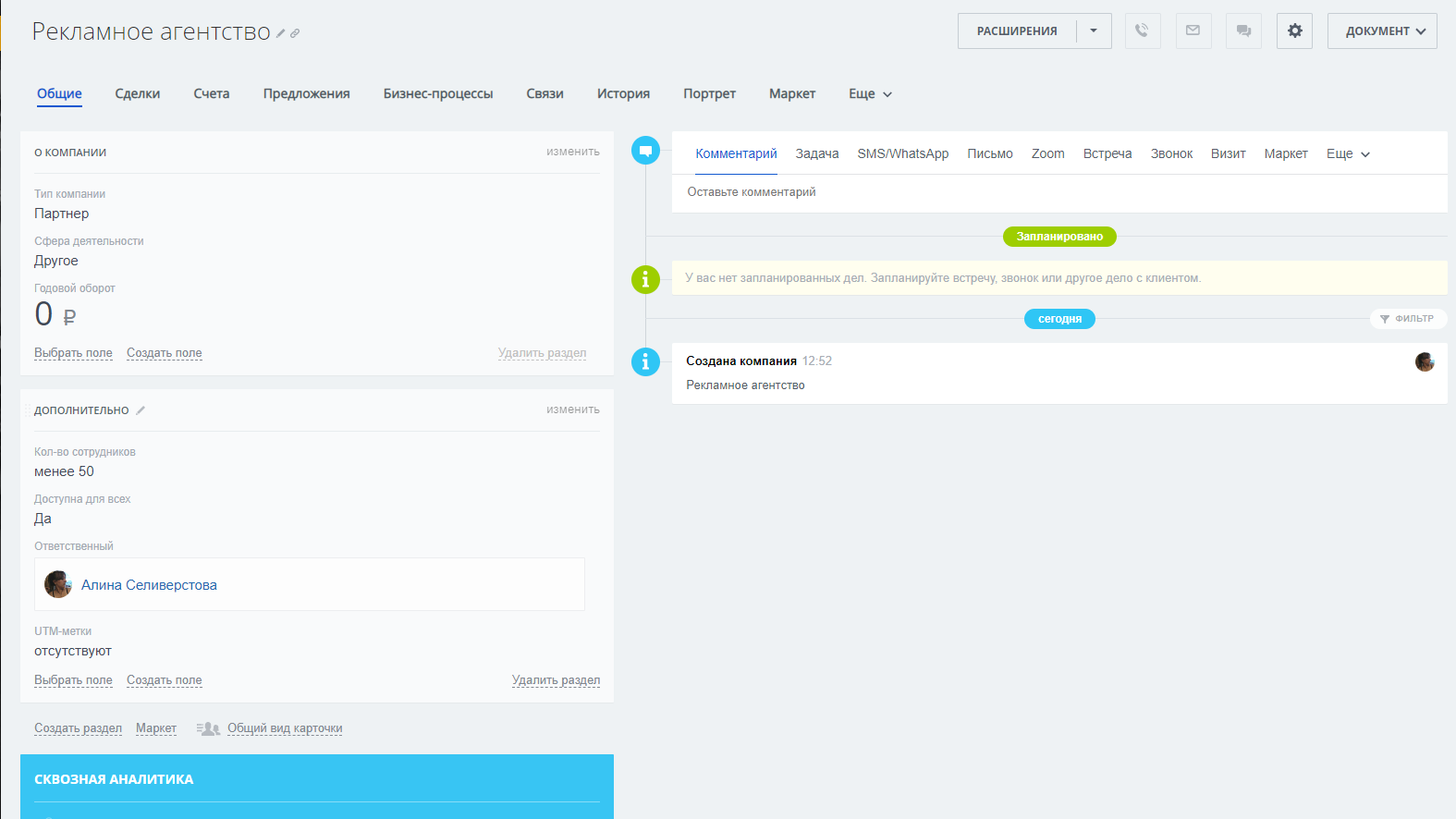Click pencil icon next to ДОПОЛНИТЕЛЬНО heading
The image size is (1456, 819).
(x=141, y=410)
